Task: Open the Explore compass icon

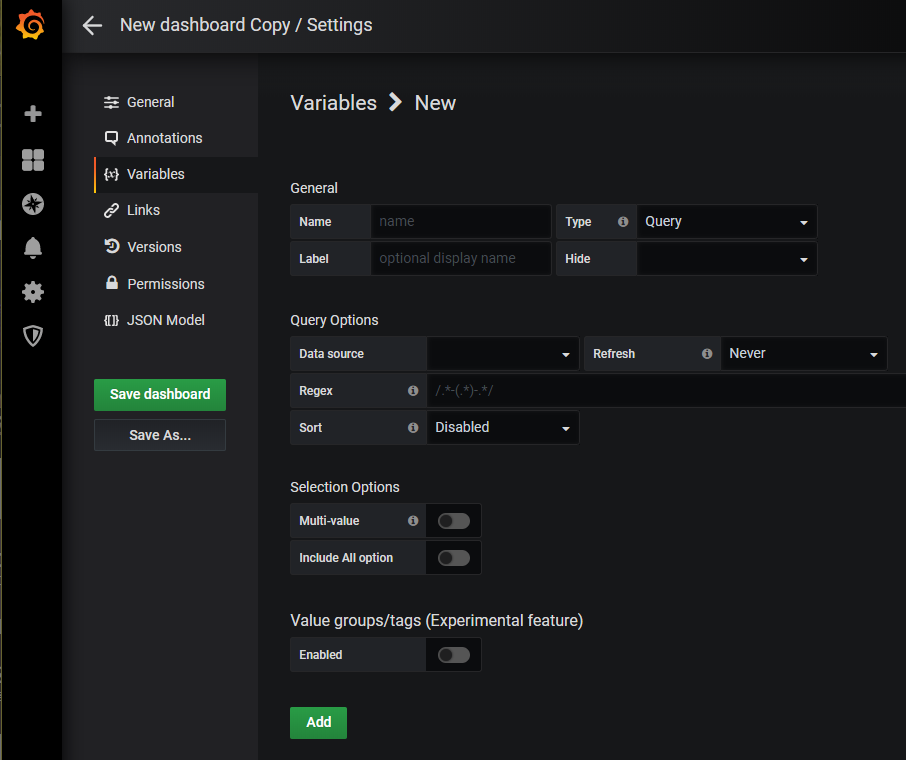Action: [x=33, y=204]
